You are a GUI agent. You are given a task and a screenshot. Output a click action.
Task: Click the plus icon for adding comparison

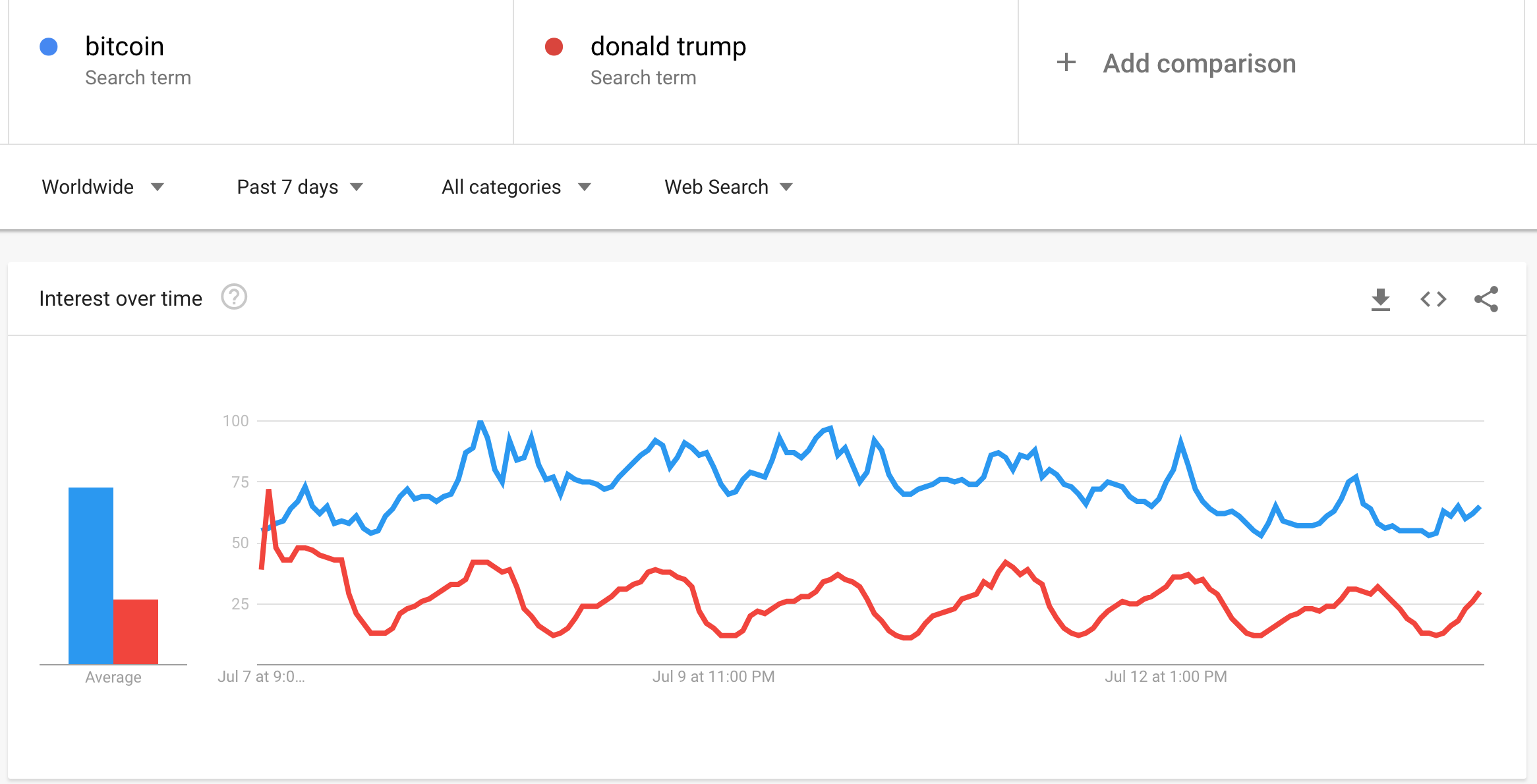[1066, 63]
